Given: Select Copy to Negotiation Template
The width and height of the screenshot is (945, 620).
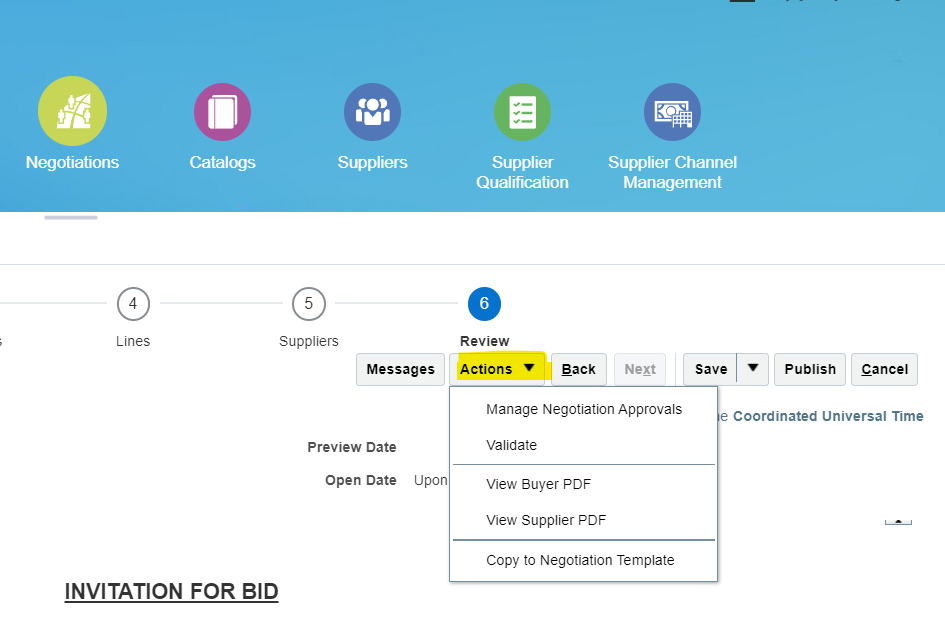Looking at the screenshot, I should 580,560.
